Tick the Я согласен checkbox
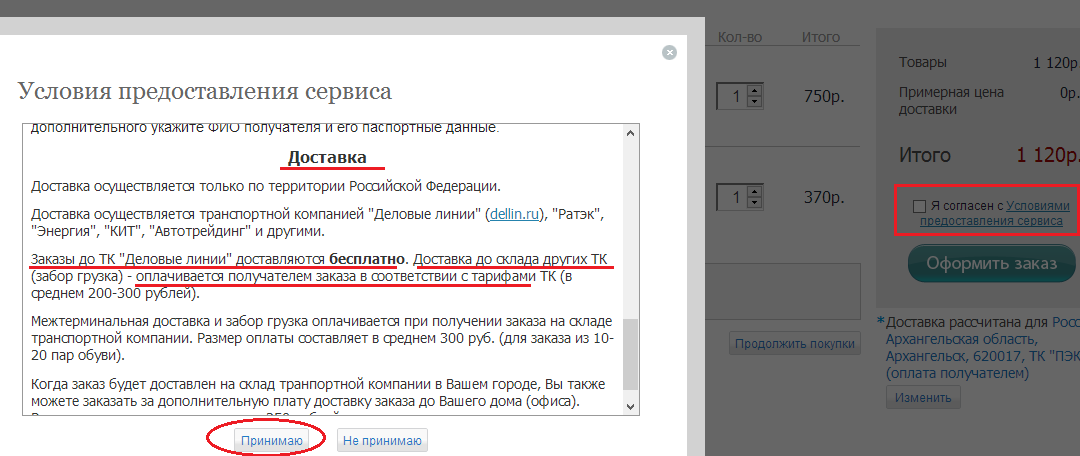This screenshot has height=456, width=1080. coord(919,206)
